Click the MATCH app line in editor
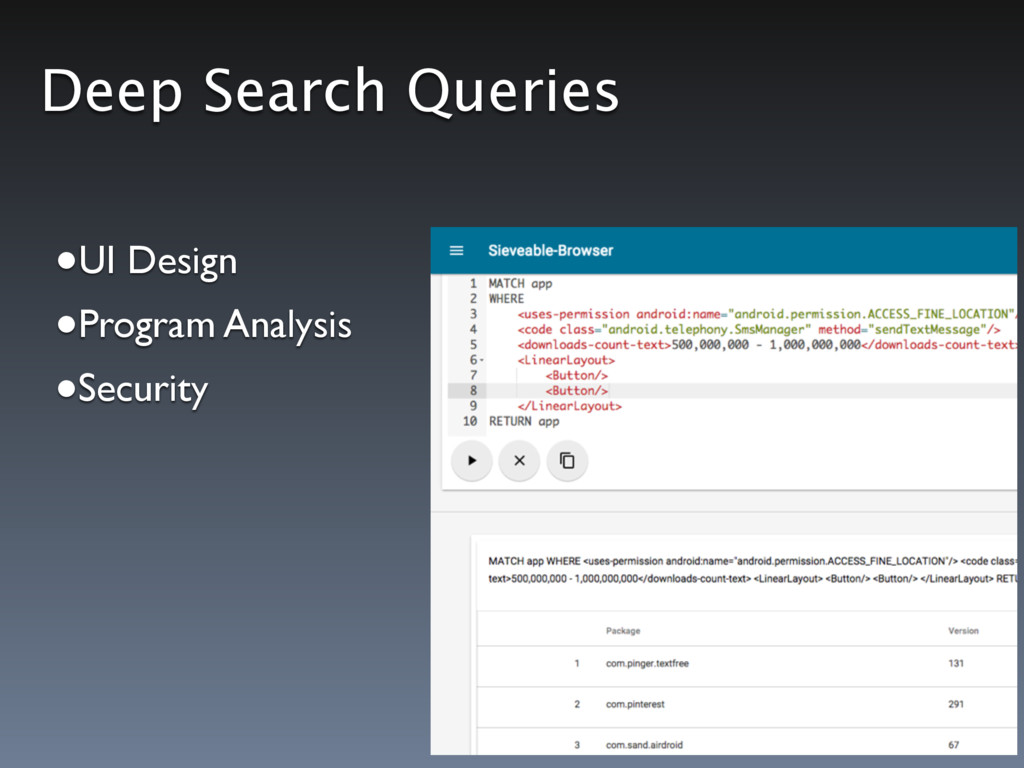Image resolution: width=1024 pixels, height=768 pixels. tap(520, 283)
